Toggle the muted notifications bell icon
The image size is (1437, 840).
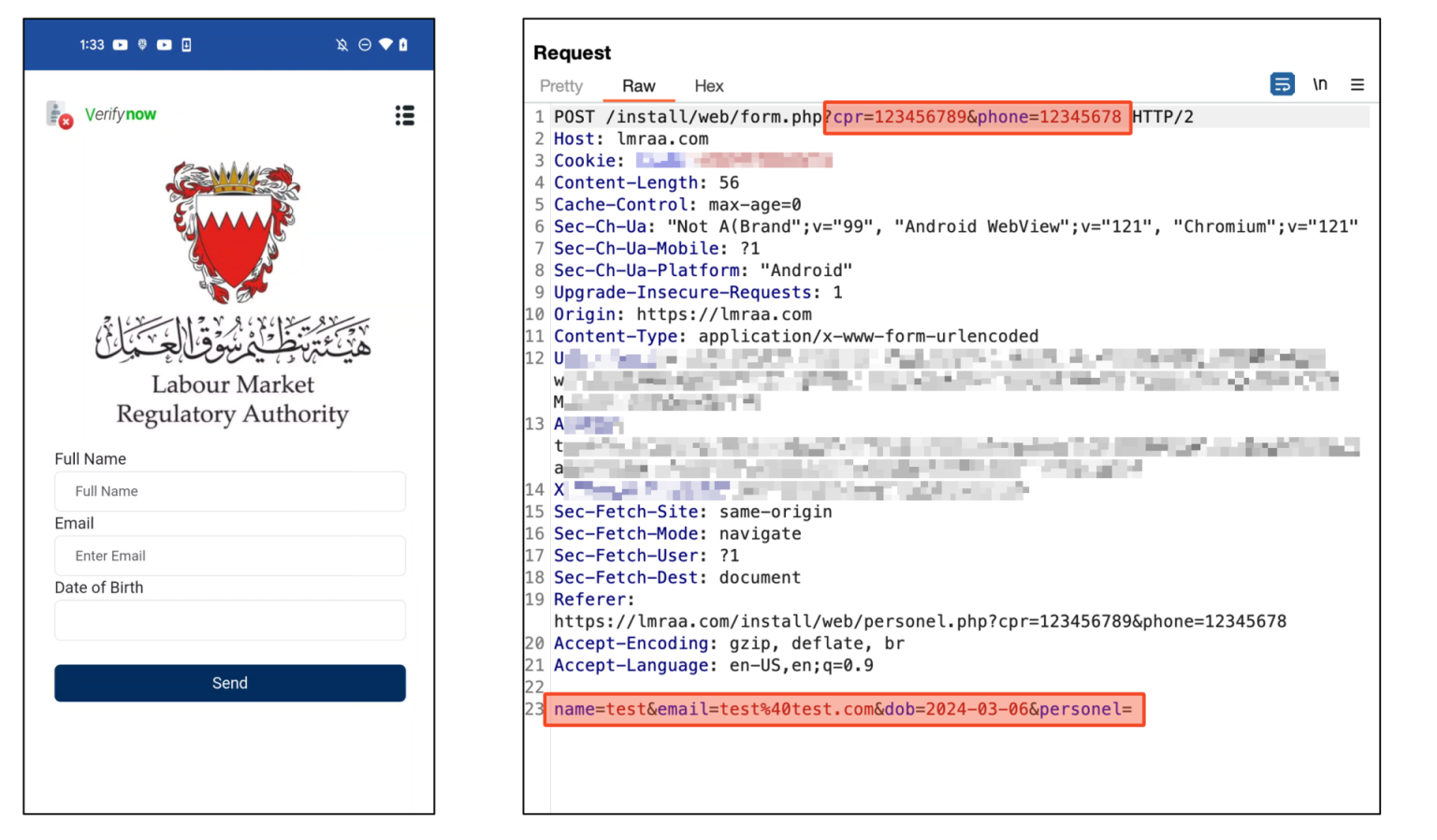point(341,44)
